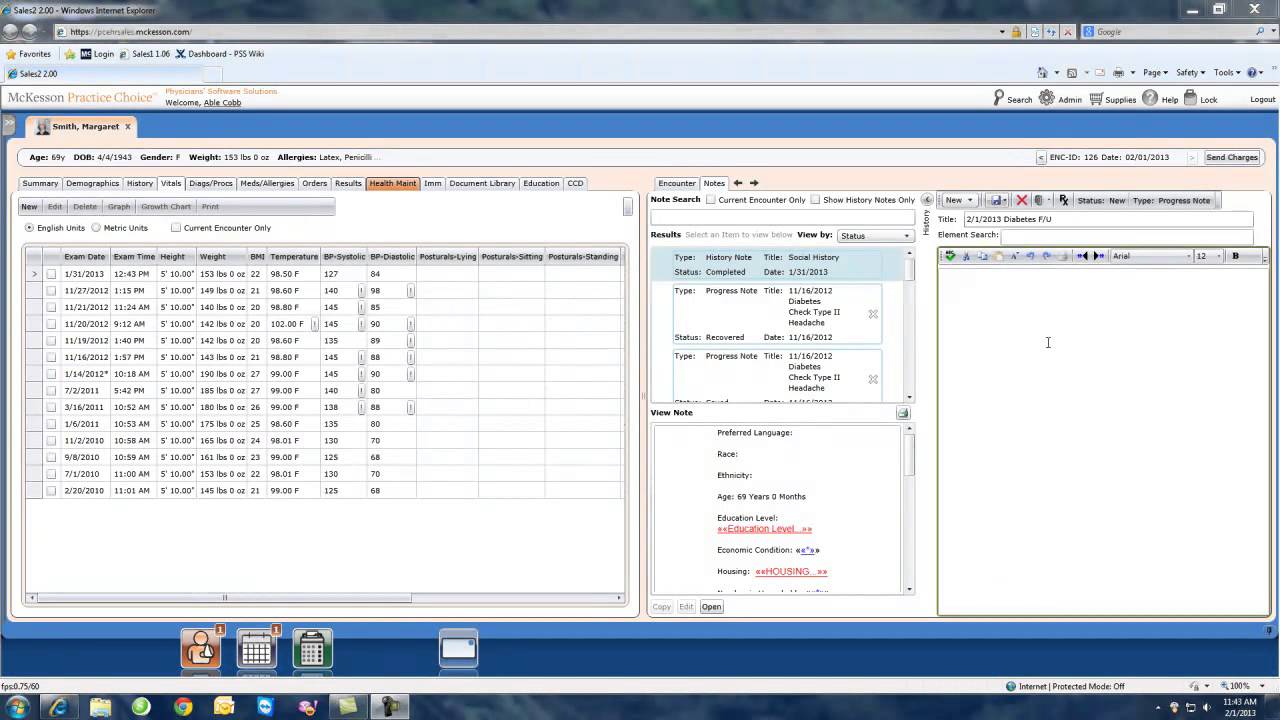Switch to the Encounter tab

[x=677, y=183]
